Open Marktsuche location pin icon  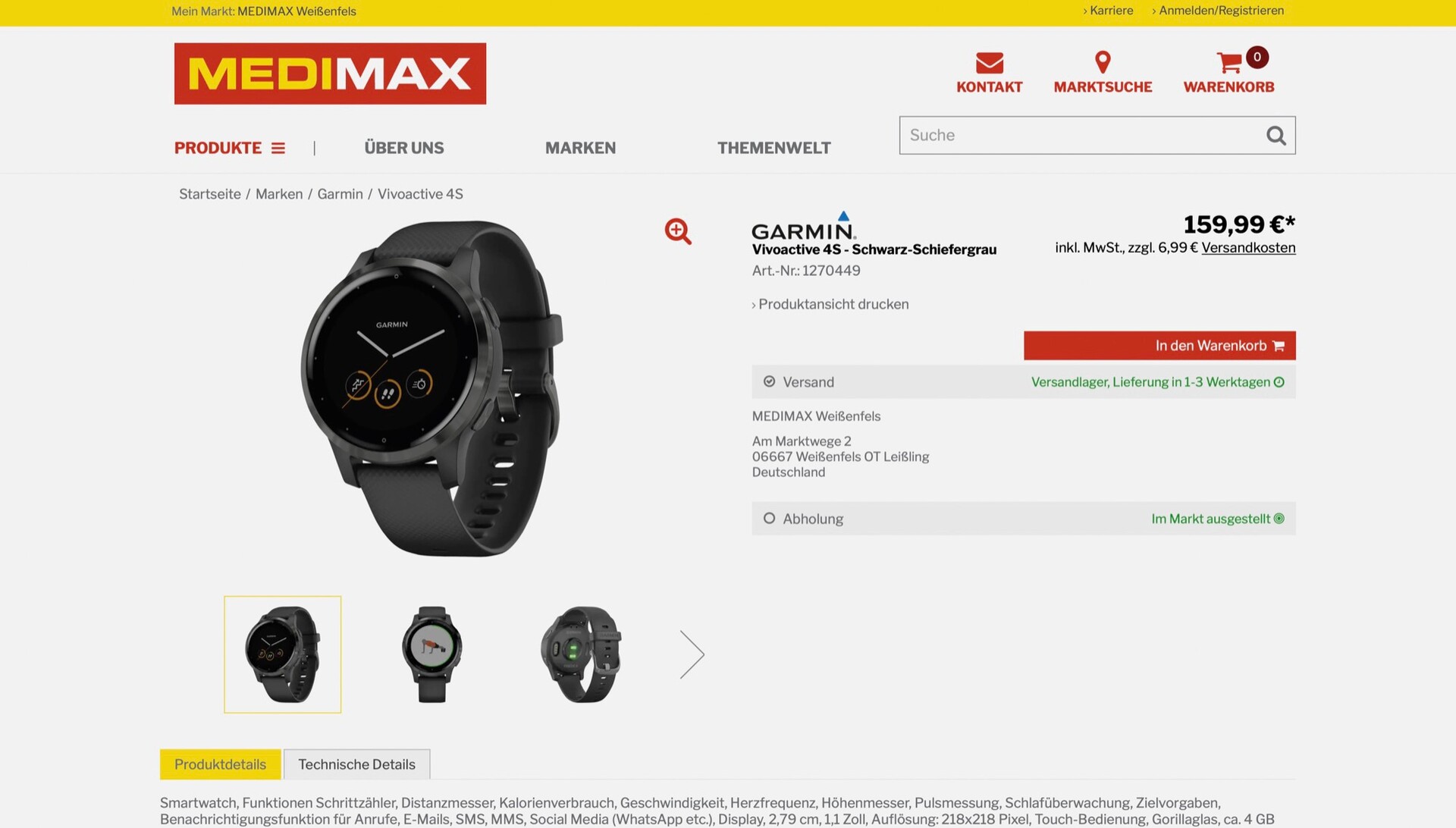1103,62
